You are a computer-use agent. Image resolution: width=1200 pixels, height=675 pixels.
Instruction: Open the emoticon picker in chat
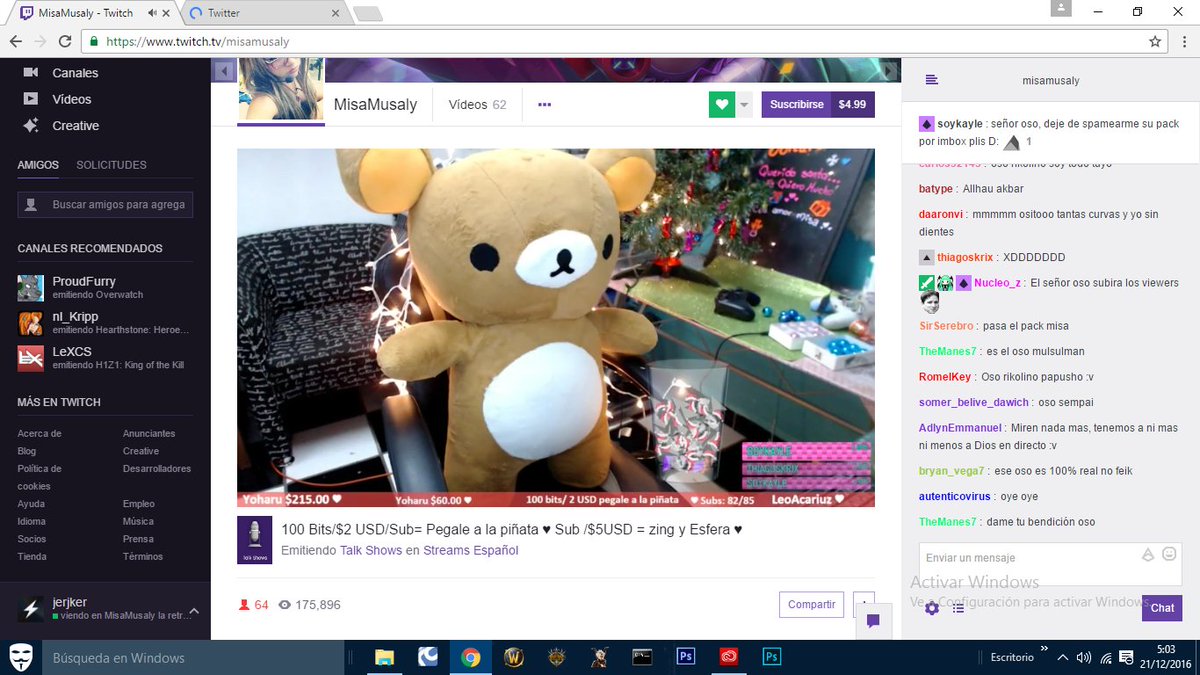(x=1169, y=554)
